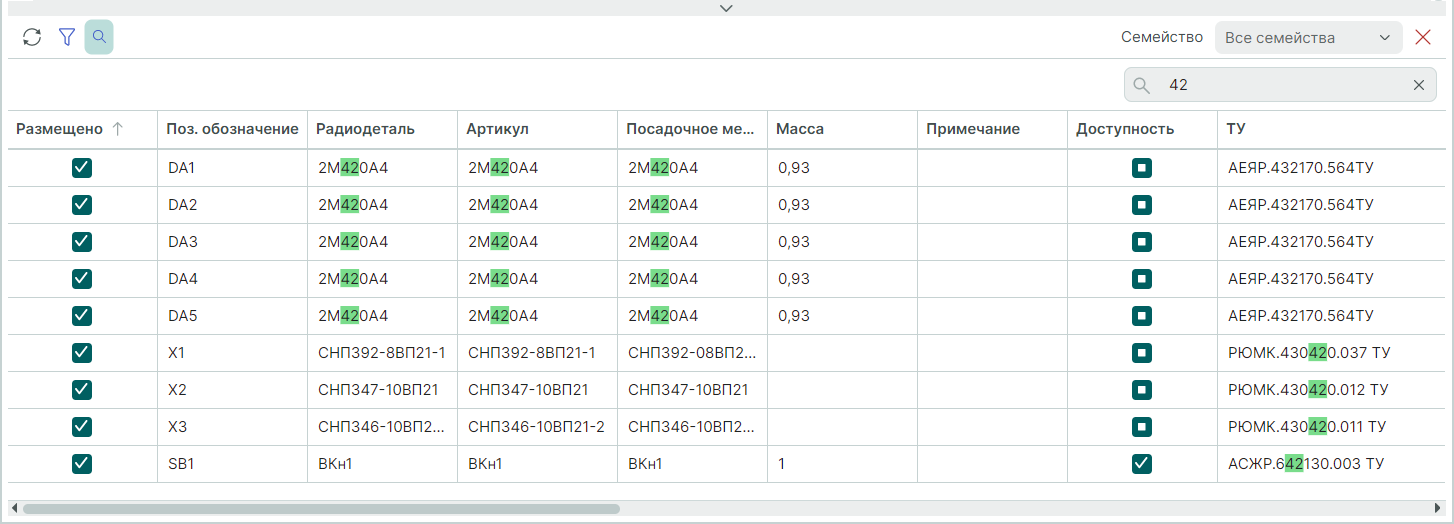This screenshot has width=1454, height=524.
Task: Click the horizontal scrollbar thumb
Action: 320,508
